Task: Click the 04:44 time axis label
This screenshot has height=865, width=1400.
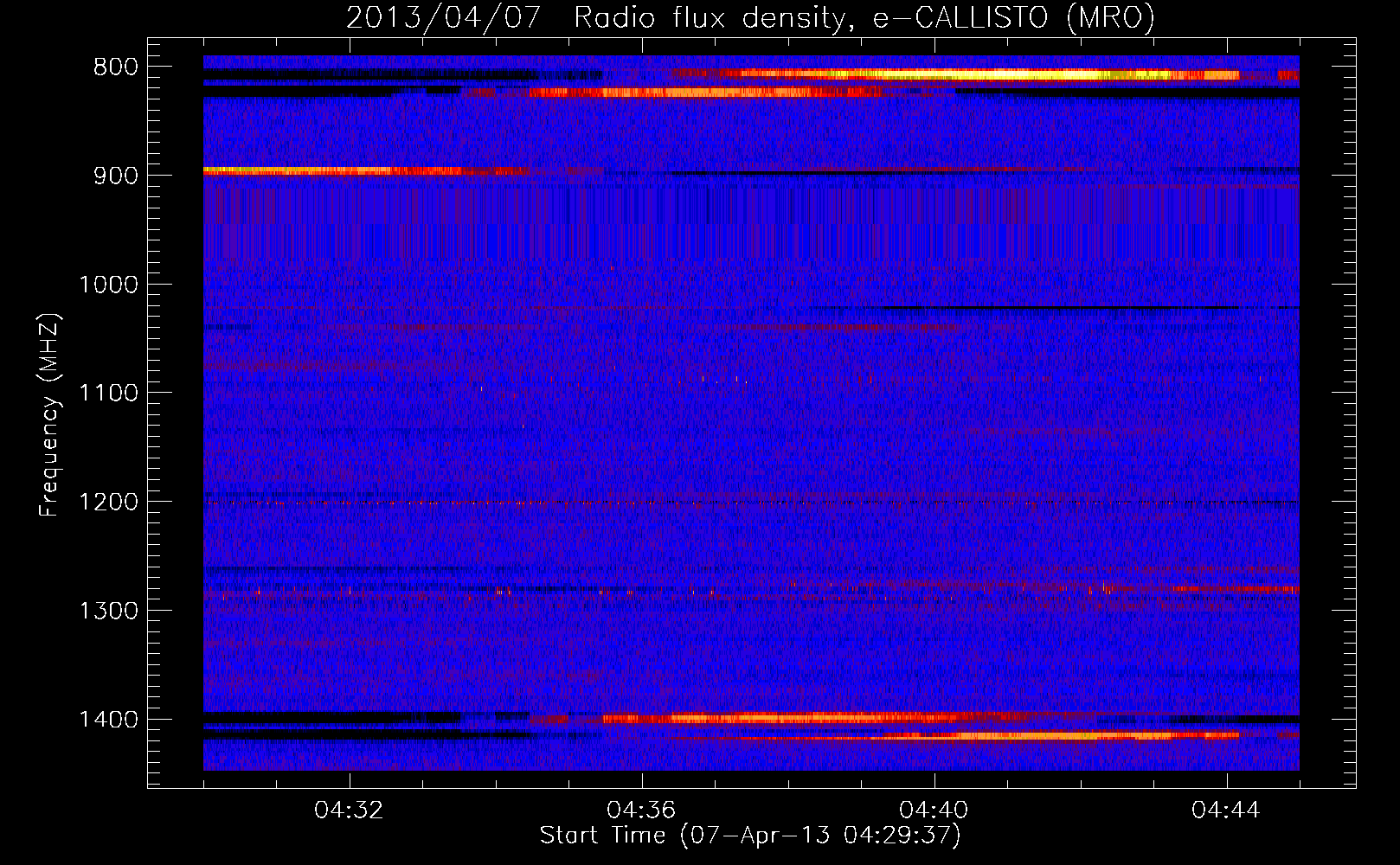Action: (1227, 811)
